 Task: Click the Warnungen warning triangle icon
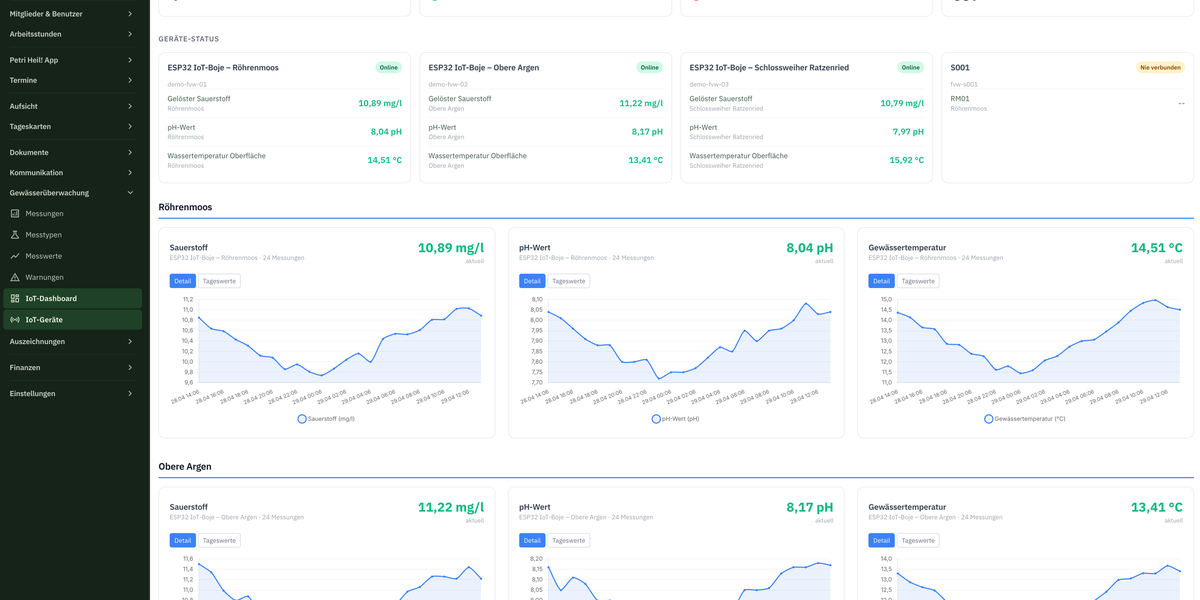pyautogui.click(x=15, y=277)
